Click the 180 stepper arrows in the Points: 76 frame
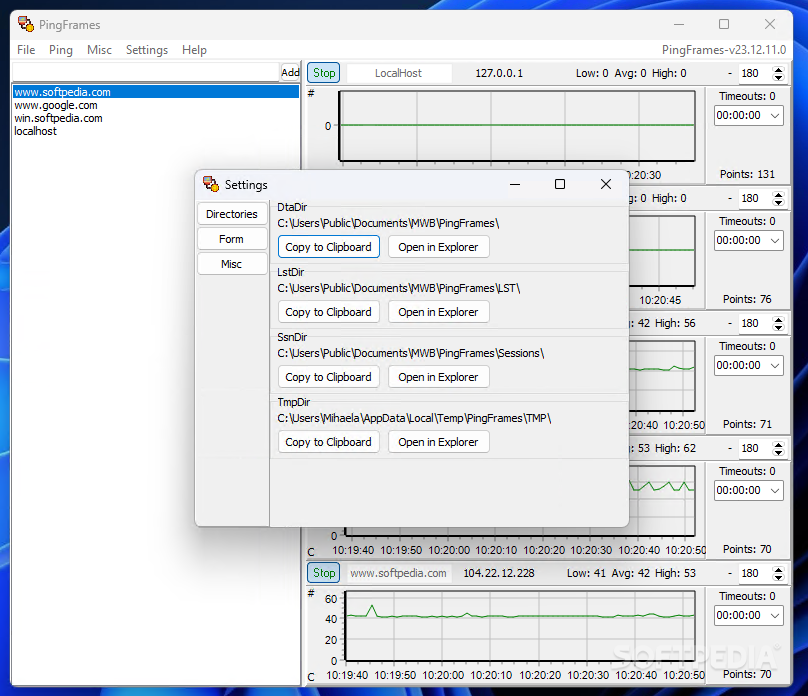 [x=779, y=198]
